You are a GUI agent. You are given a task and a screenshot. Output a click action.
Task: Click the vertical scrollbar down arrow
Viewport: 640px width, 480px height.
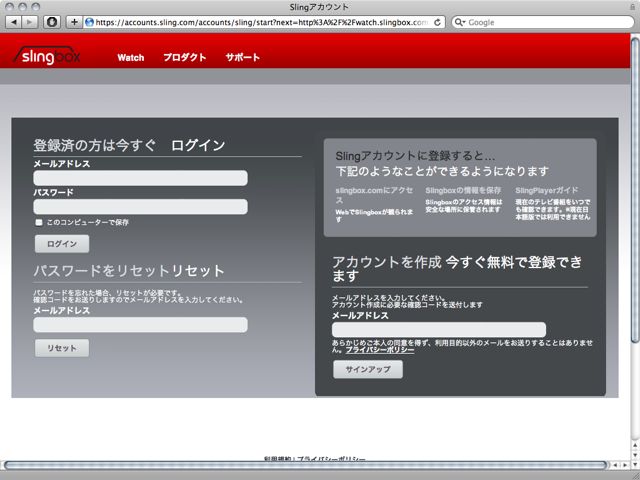click(x=635, y=454)
